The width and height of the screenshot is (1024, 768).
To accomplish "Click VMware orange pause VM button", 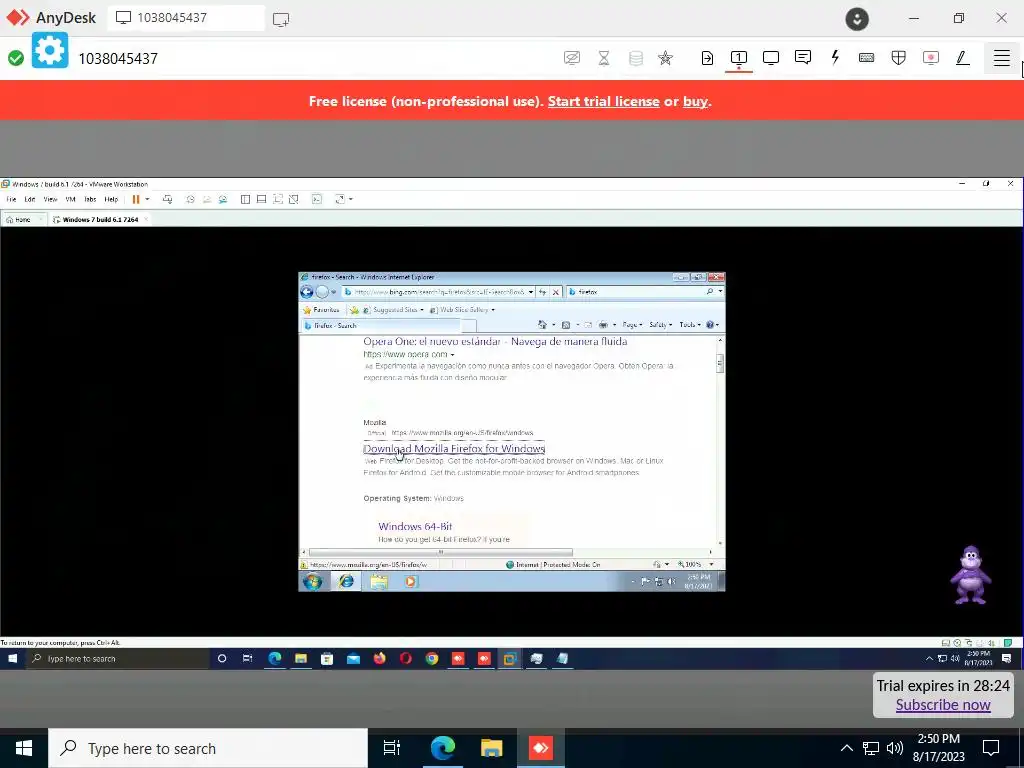I will click(136, 199).
